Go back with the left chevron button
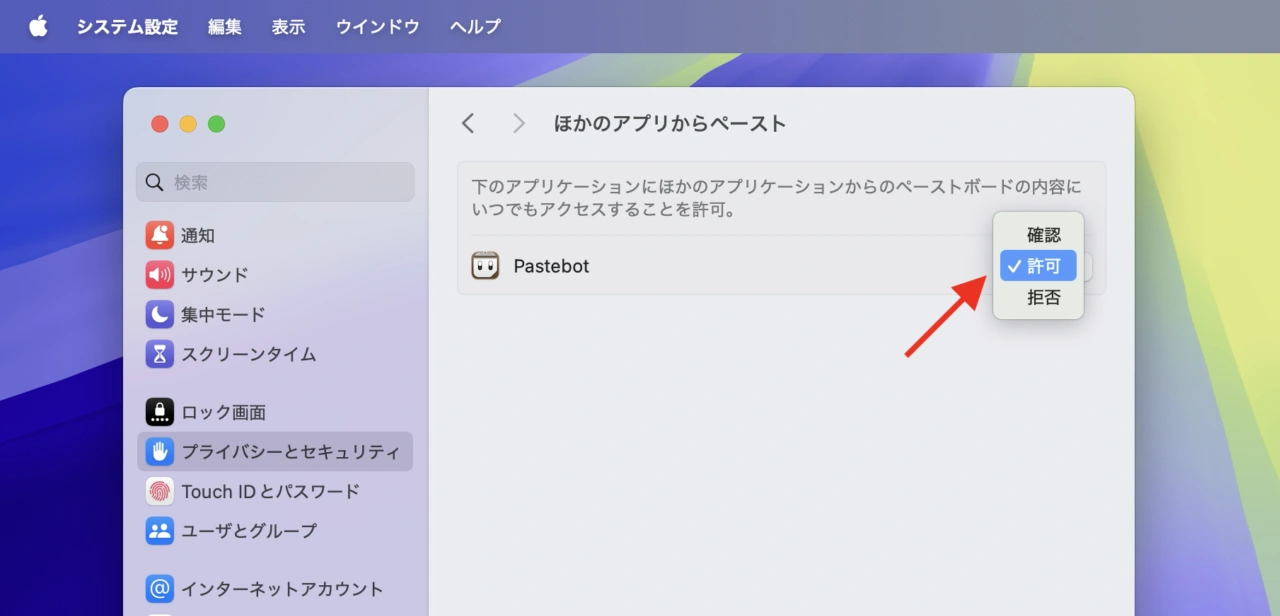Viewport: 1280px width, 616px height. pos(468,123)
